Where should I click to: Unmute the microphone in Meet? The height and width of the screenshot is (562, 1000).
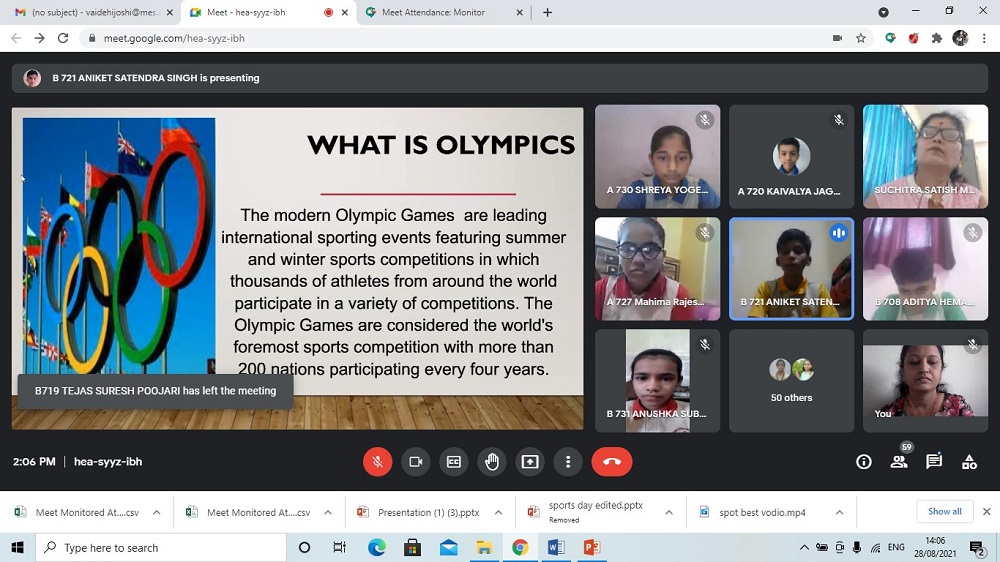tap(377, 462)
